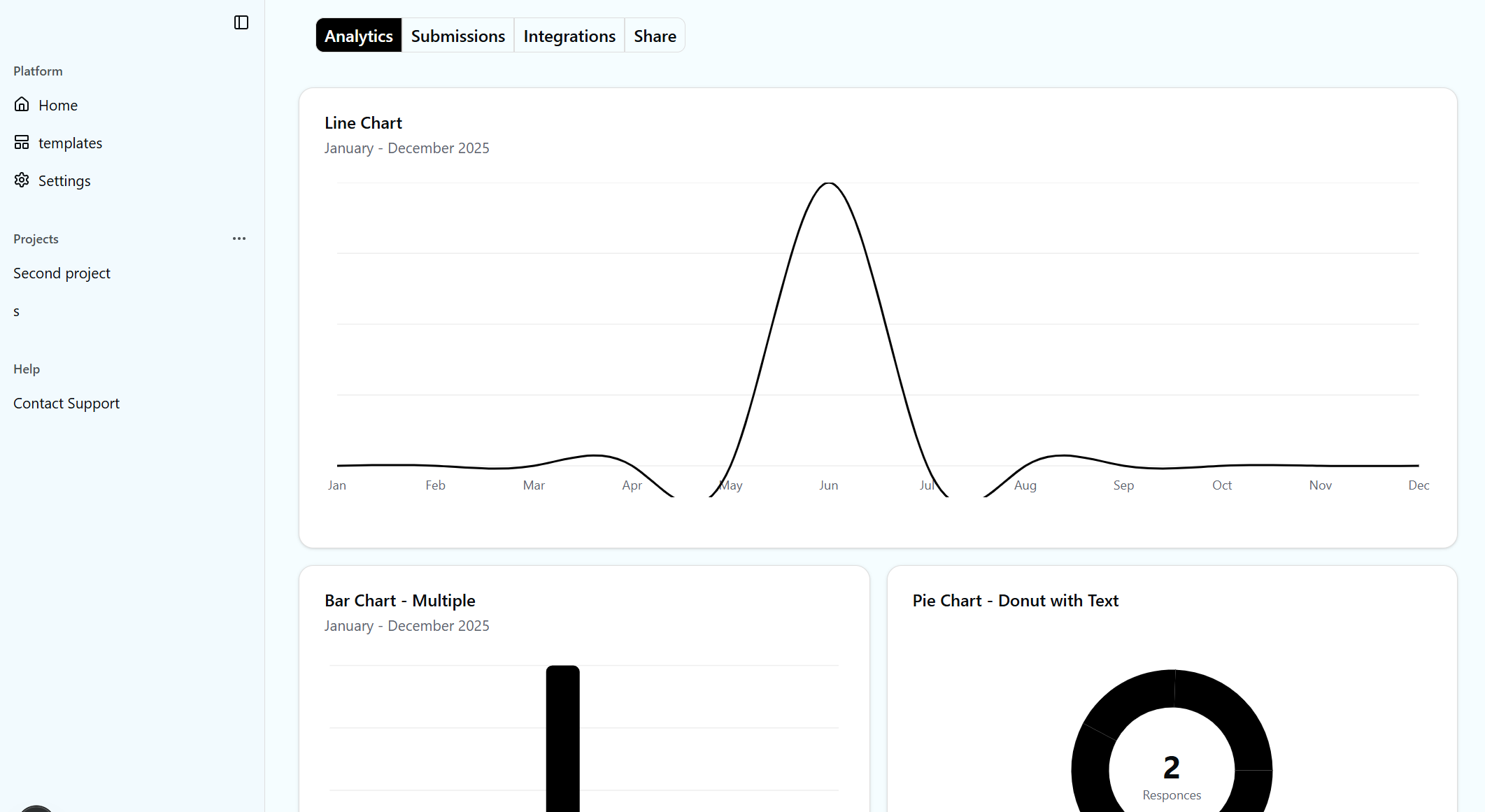Open the project named s
Image resolution: width=1485 pixels, height=812 pixels.
pyautogui.click(x=17, y=312)
